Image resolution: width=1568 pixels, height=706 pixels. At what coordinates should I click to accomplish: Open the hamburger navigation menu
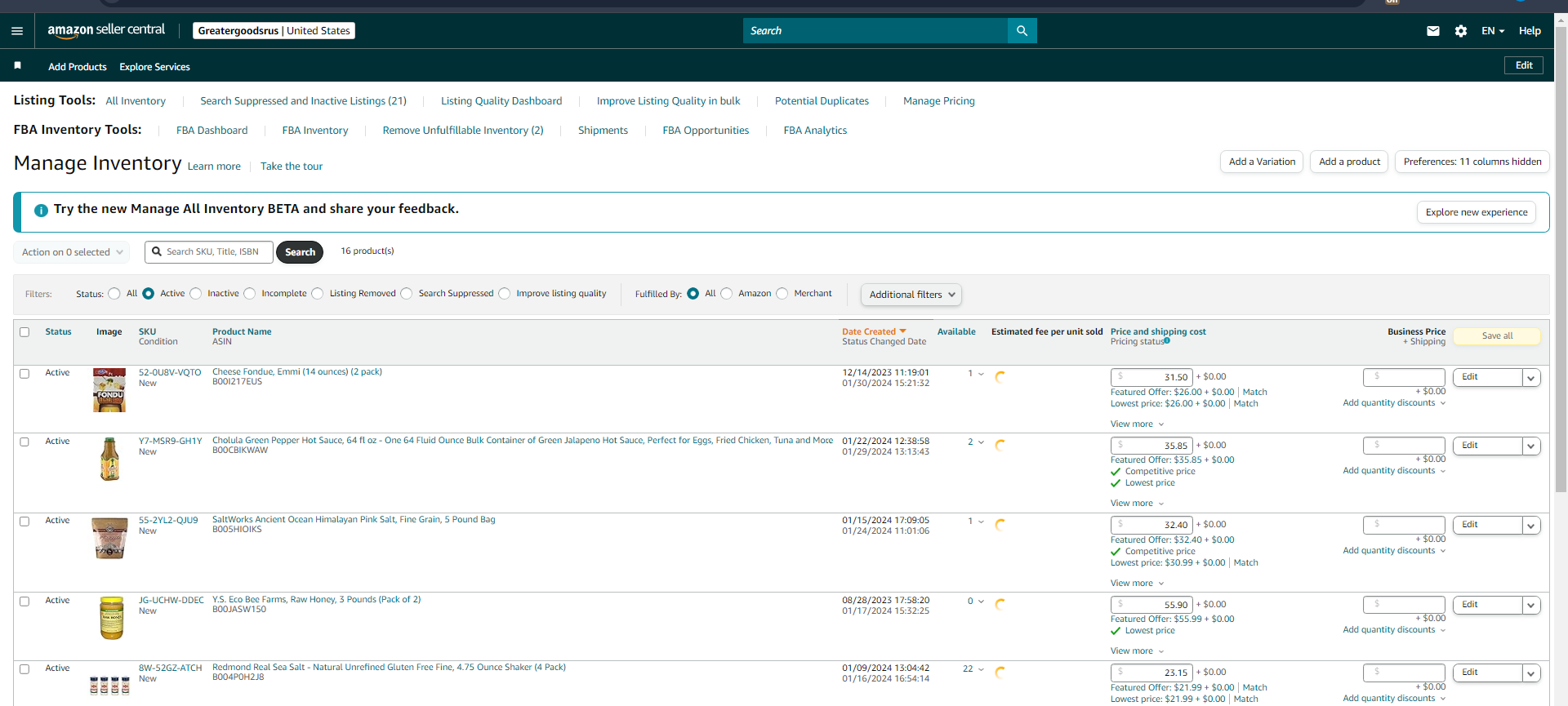coord(17,31)
